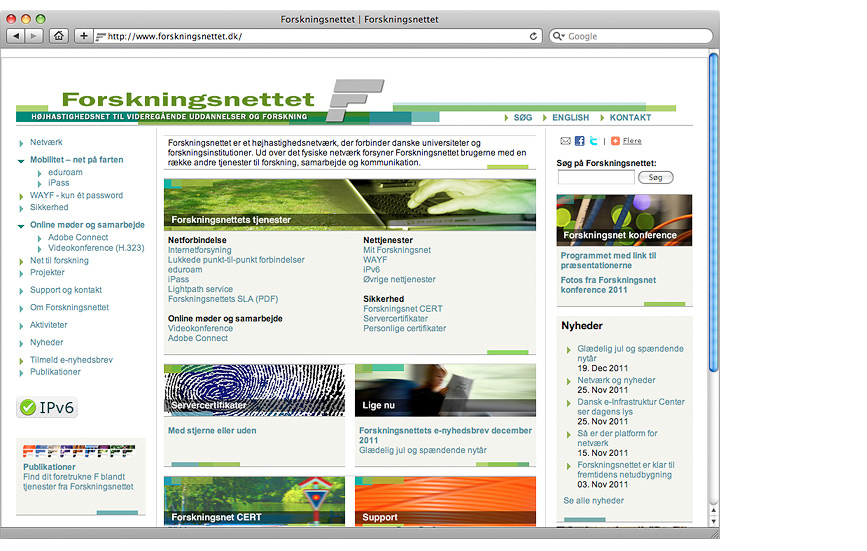Open the iPass submenu item
Screen dimensions: 867x551
pos(59,183)
